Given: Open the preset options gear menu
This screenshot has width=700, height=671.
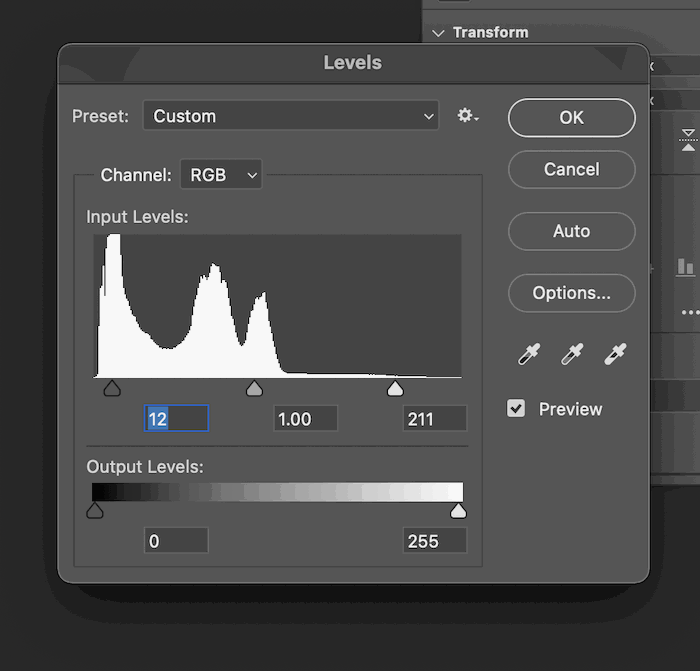Looking at the screenshot, I should tap(467, 116).
